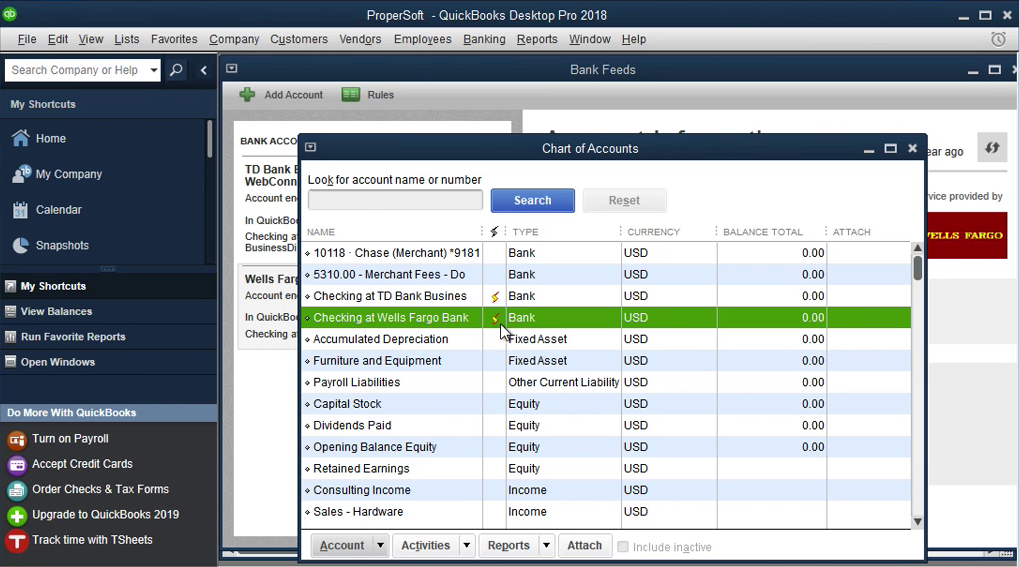
Task: Click the Attach button
Action: tap(584, 546)
